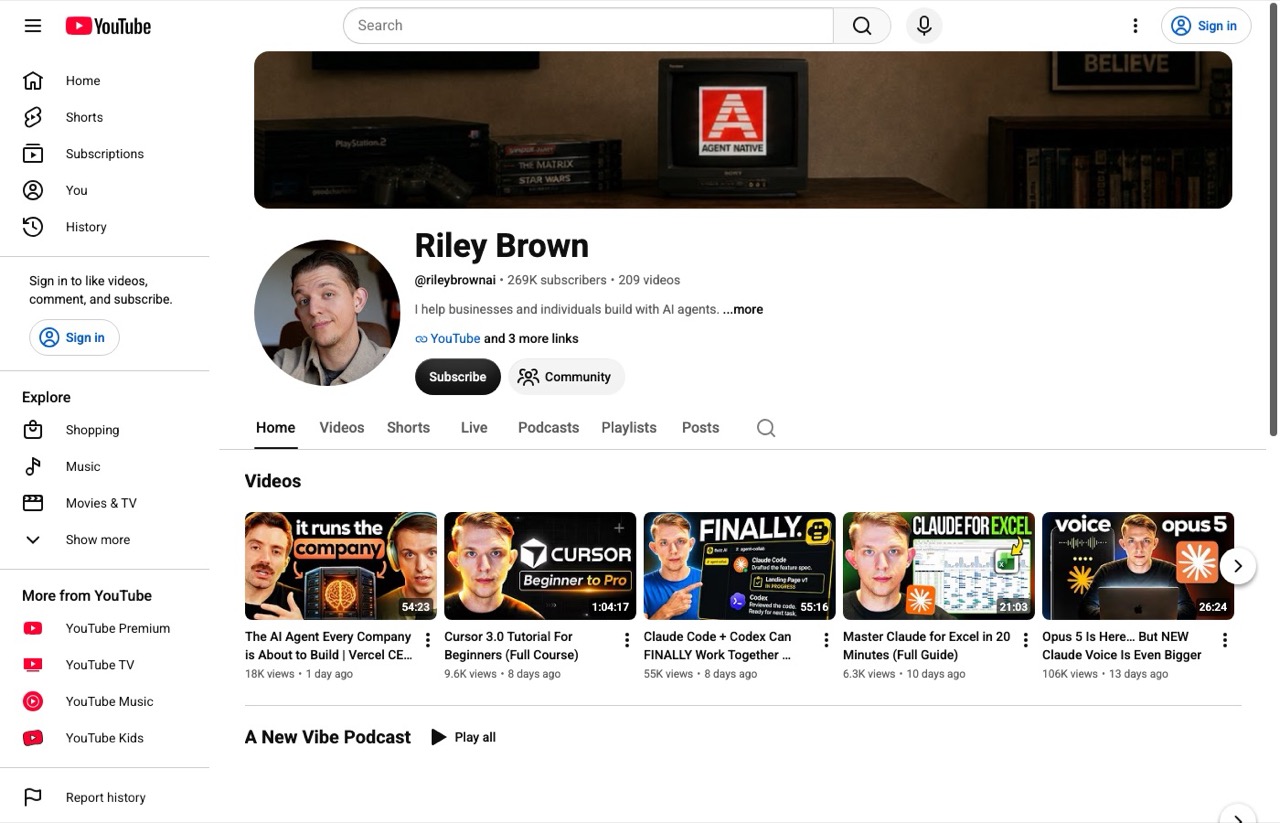Open options for 'The AI Agent Every Company' video

pyautogui.click(x=428, y=640)
